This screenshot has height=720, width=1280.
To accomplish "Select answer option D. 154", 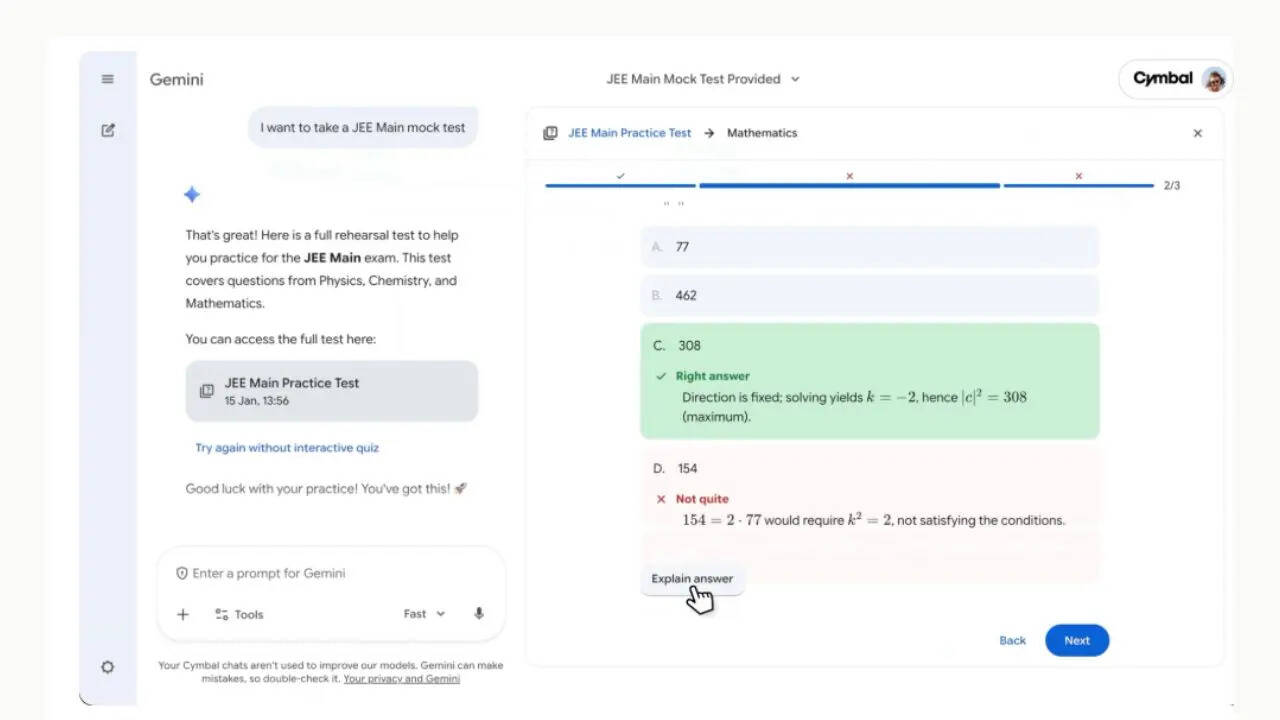I will [869, 468].
